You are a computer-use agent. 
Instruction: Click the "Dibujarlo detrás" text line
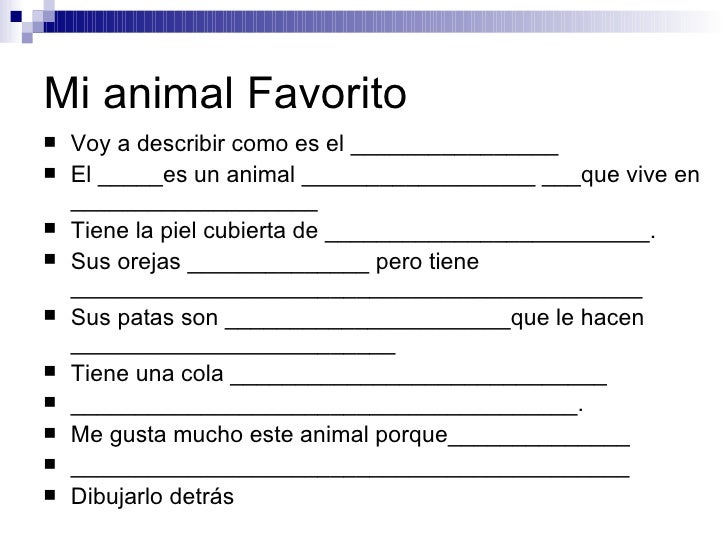(x=152, y=493)
